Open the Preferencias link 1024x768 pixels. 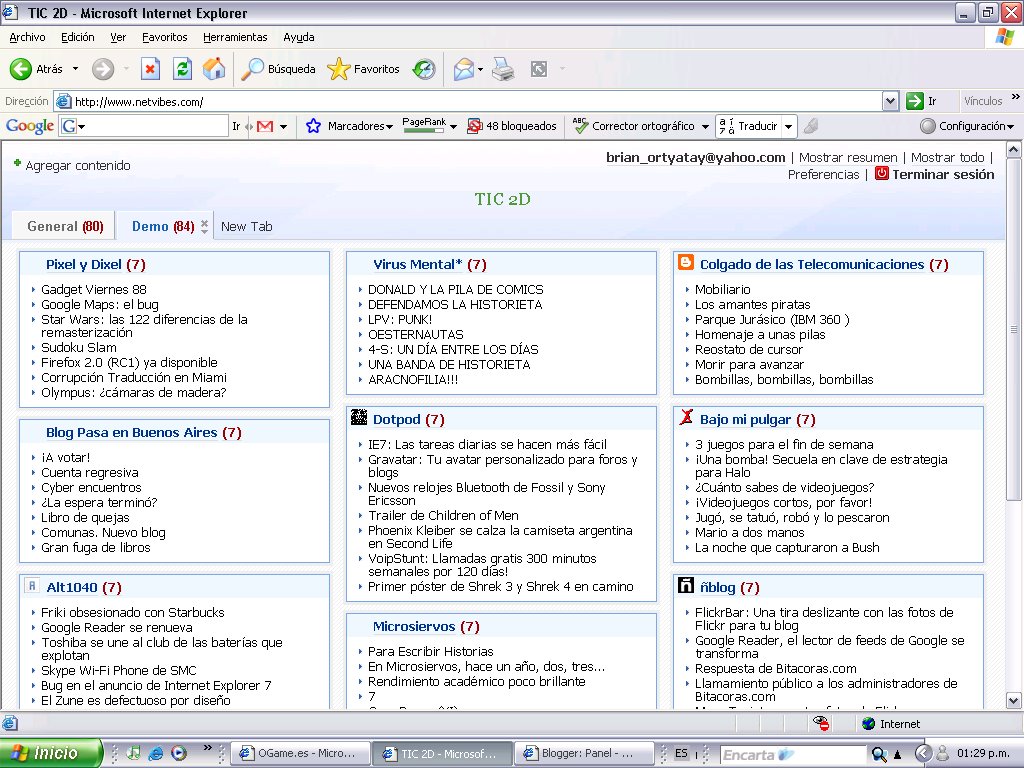point(824,174)
